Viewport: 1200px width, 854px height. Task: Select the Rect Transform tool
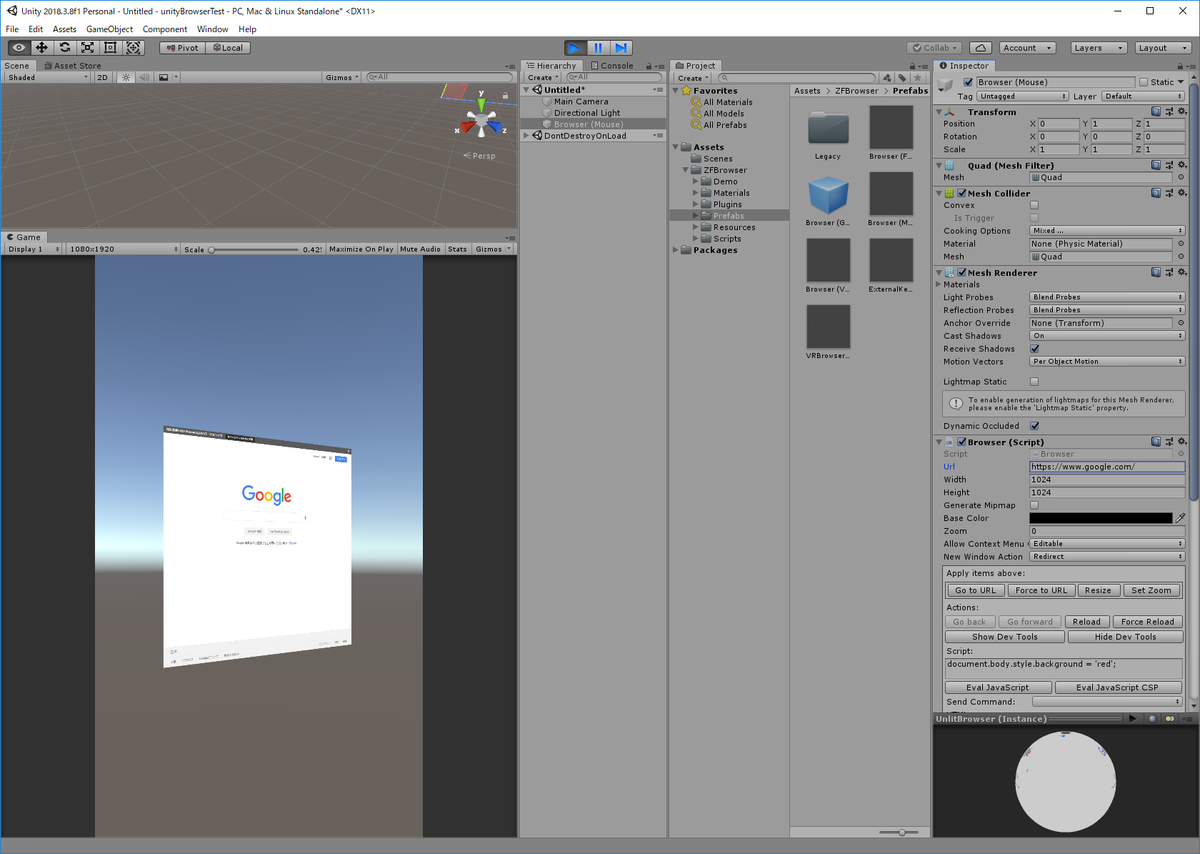(x=111, y=47)
